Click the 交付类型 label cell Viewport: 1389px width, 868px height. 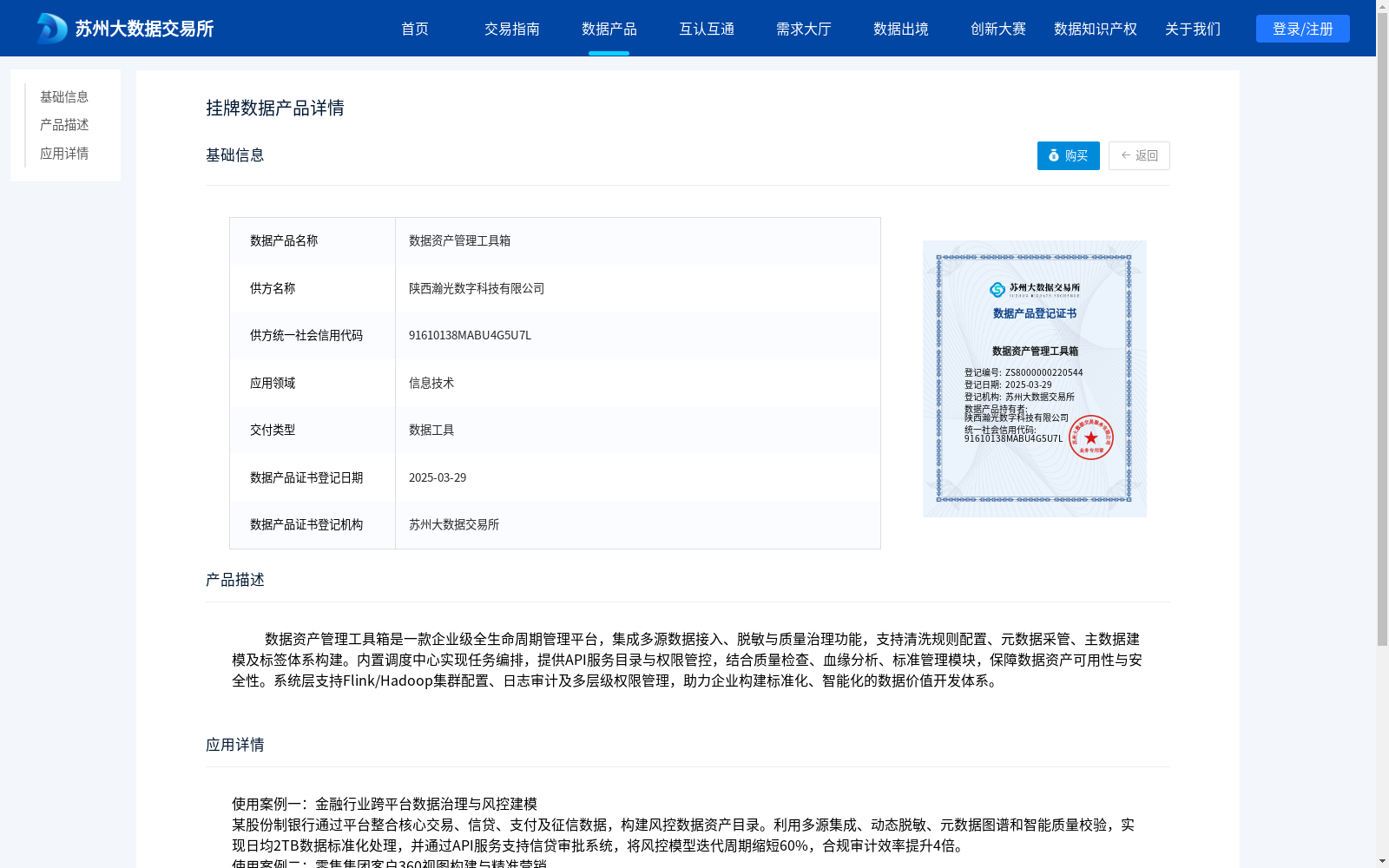click(313, 430)
